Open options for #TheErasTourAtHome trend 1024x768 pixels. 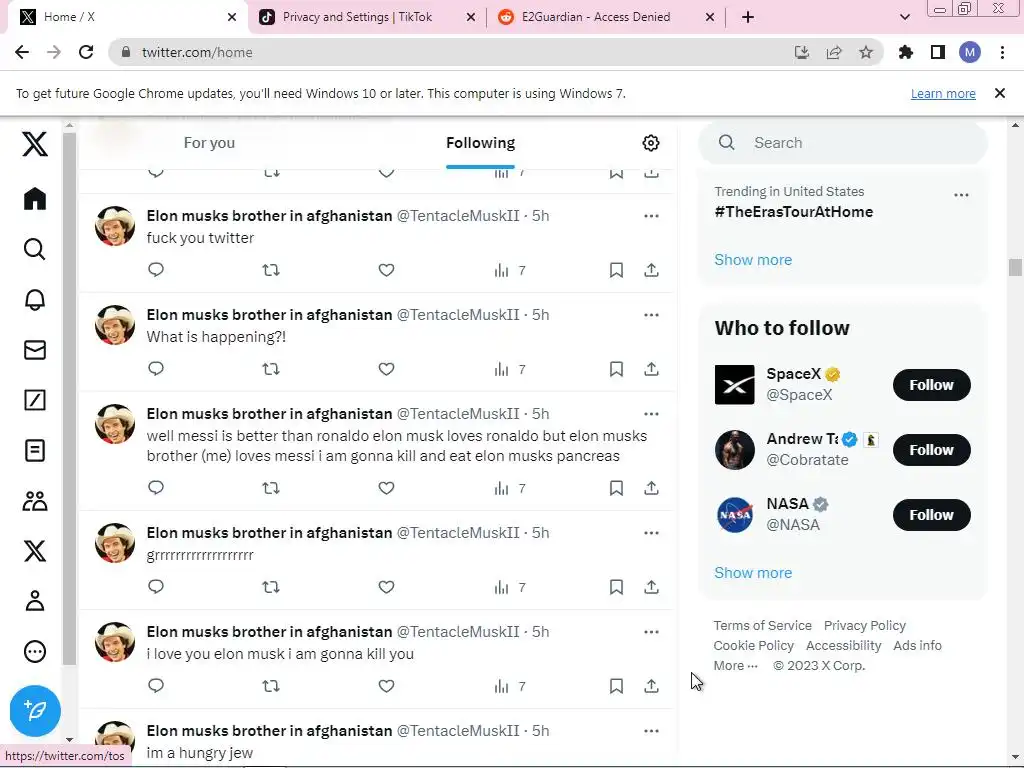[961, 195]
